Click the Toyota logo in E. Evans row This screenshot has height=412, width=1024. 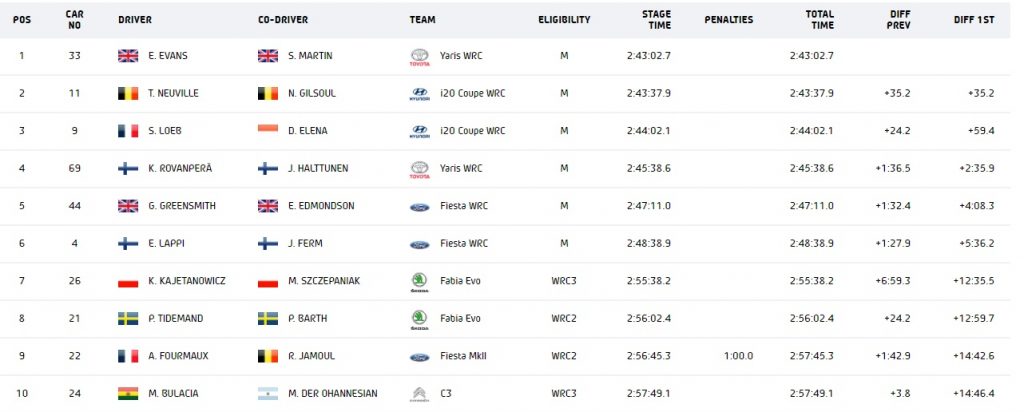click(x=419, y=57)
